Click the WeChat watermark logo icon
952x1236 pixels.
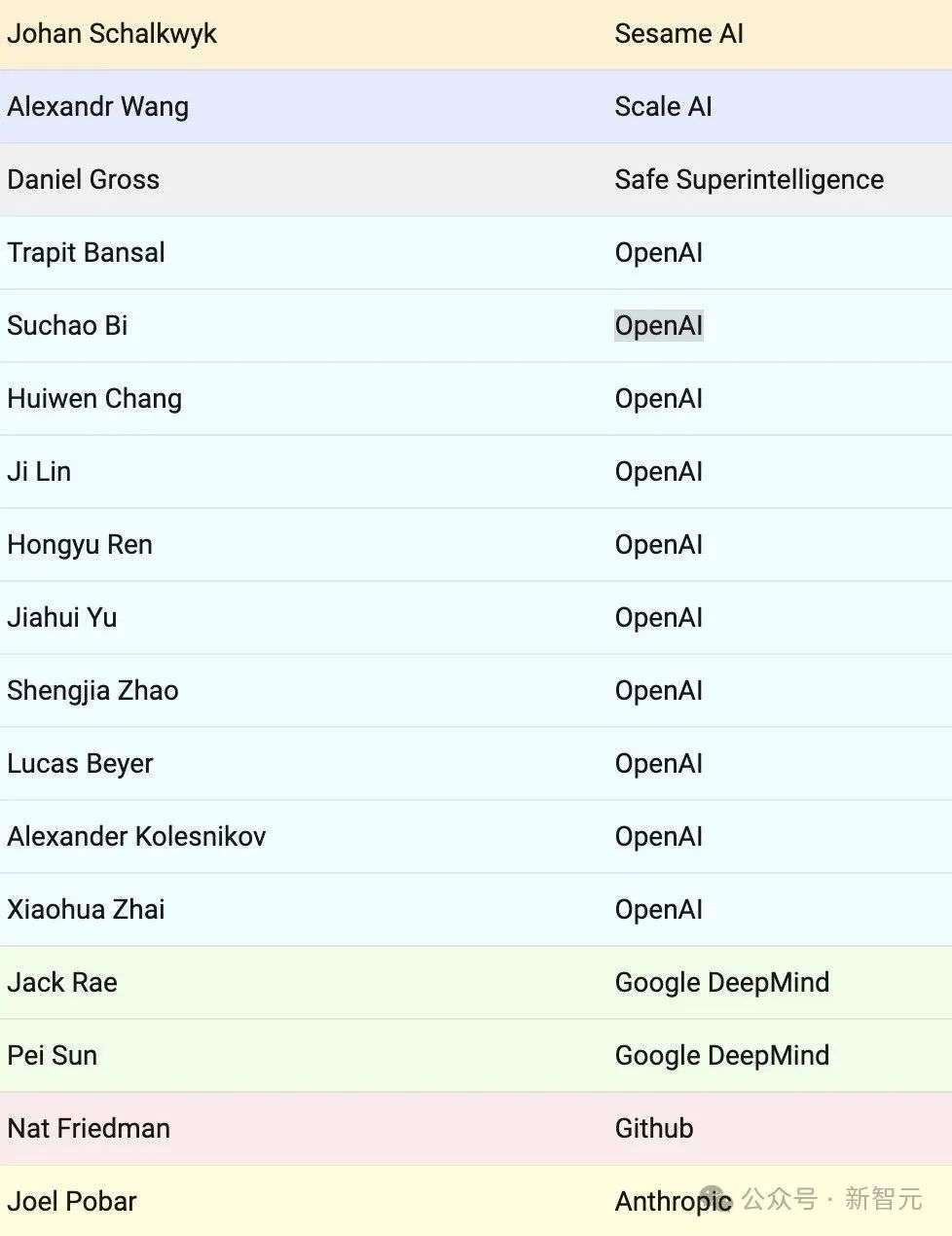point(715,1200)
